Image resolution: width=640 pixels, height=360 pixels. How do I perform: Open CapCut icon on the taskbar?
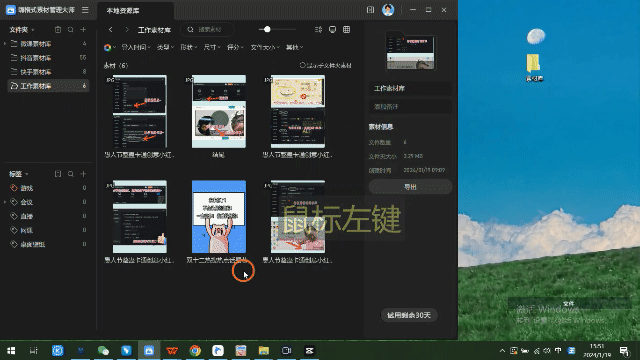pyautogui.click(x=309, y=351)
